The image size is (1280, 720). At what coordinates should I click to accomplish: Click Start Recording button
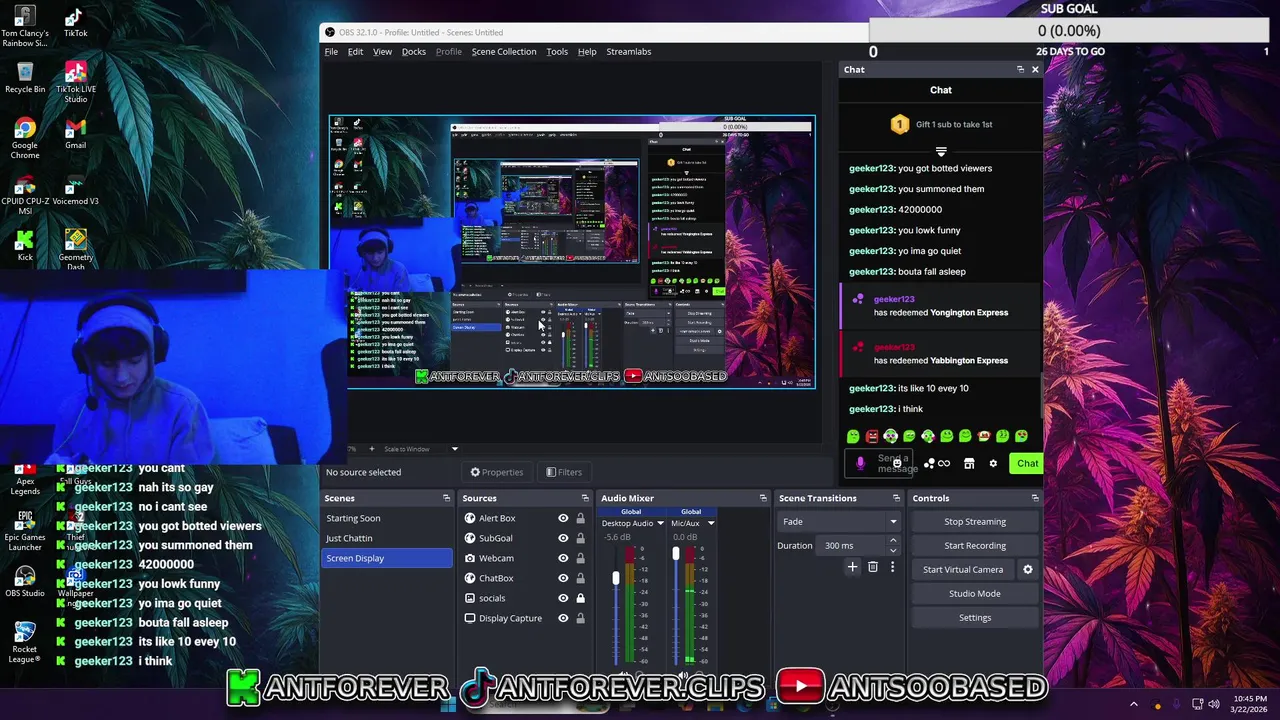pos(975,545)
